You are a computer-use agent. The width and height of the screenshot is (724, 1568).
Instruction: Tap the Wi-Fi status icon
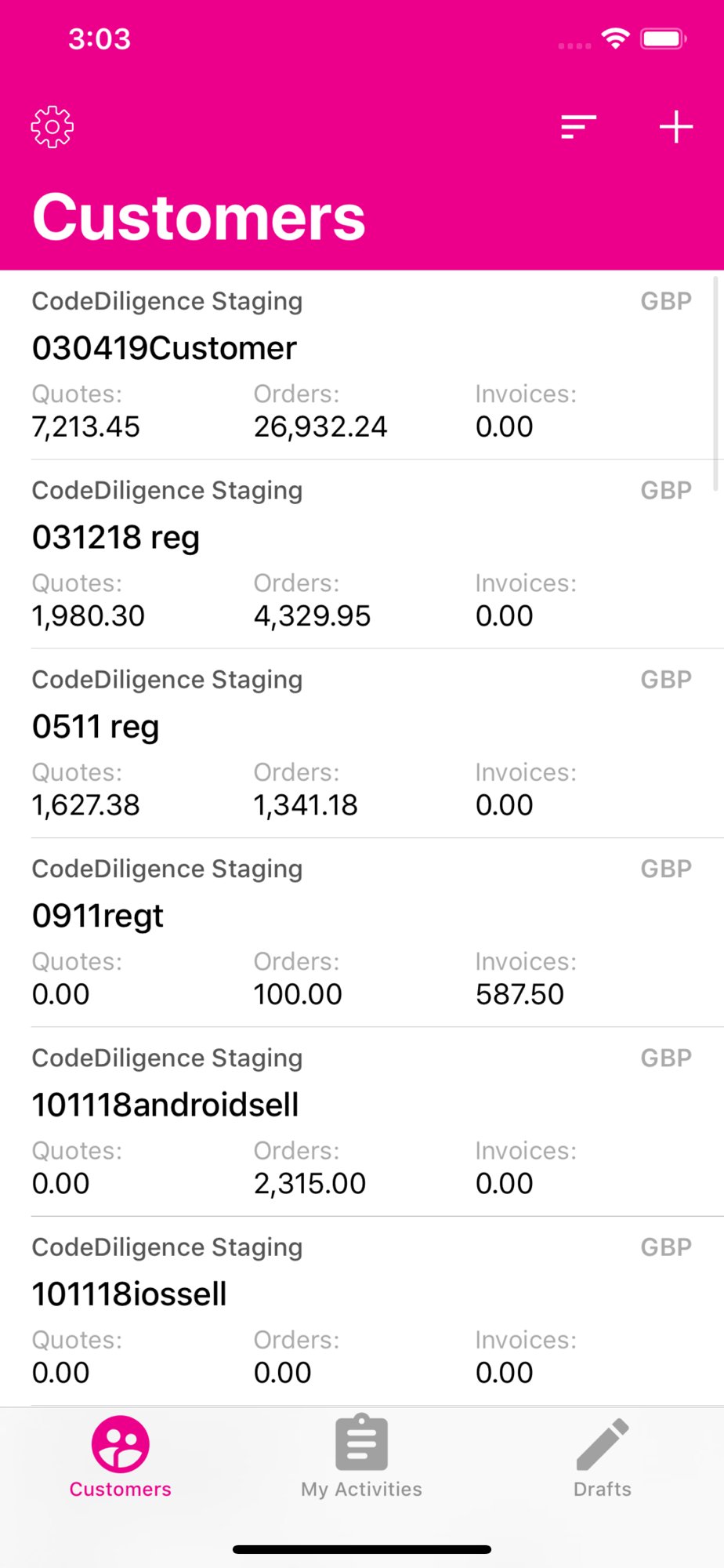(x=616, y=38)
